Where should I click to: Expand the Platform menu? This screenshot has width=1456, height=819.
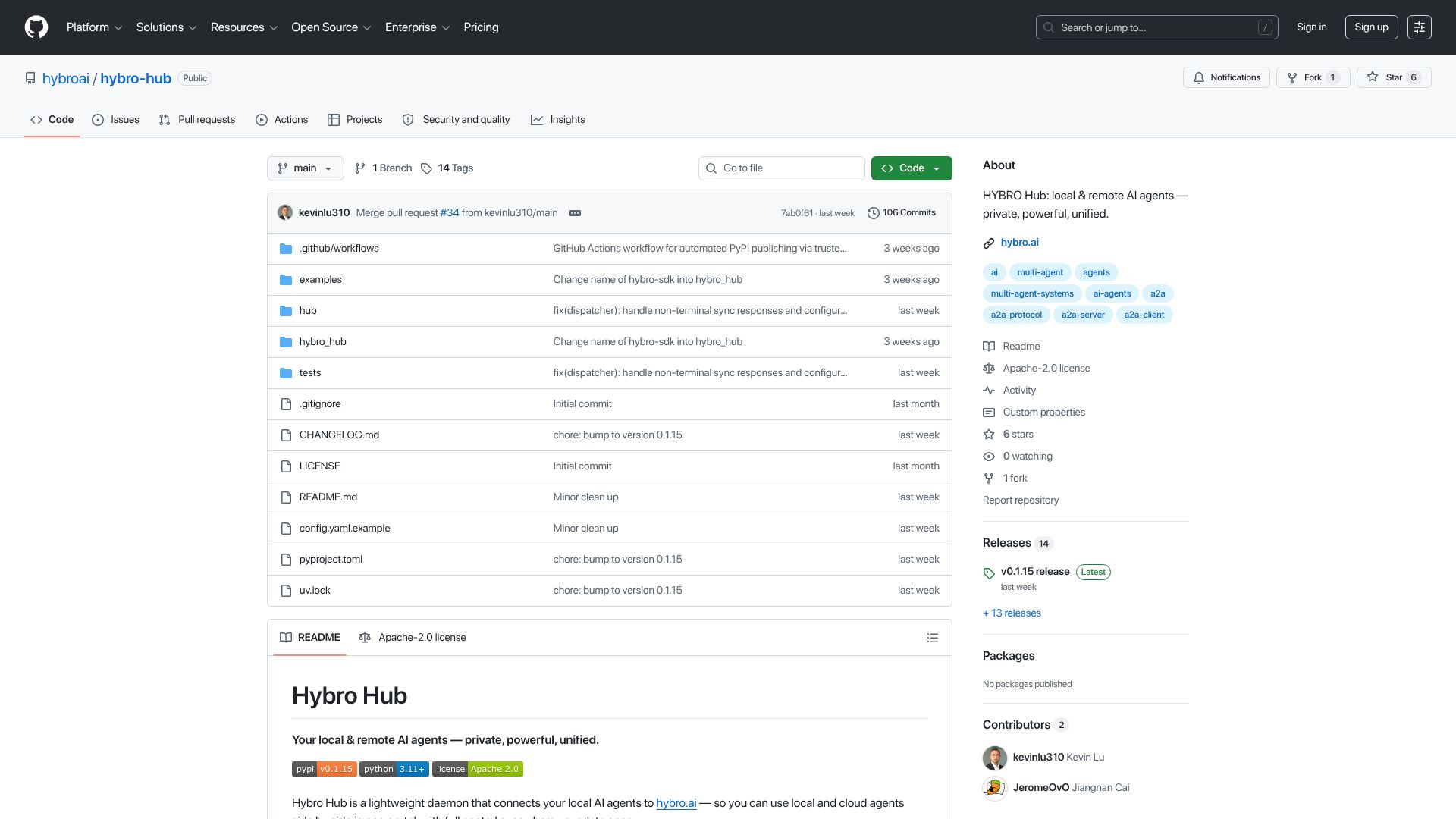[x=94, y=27]
